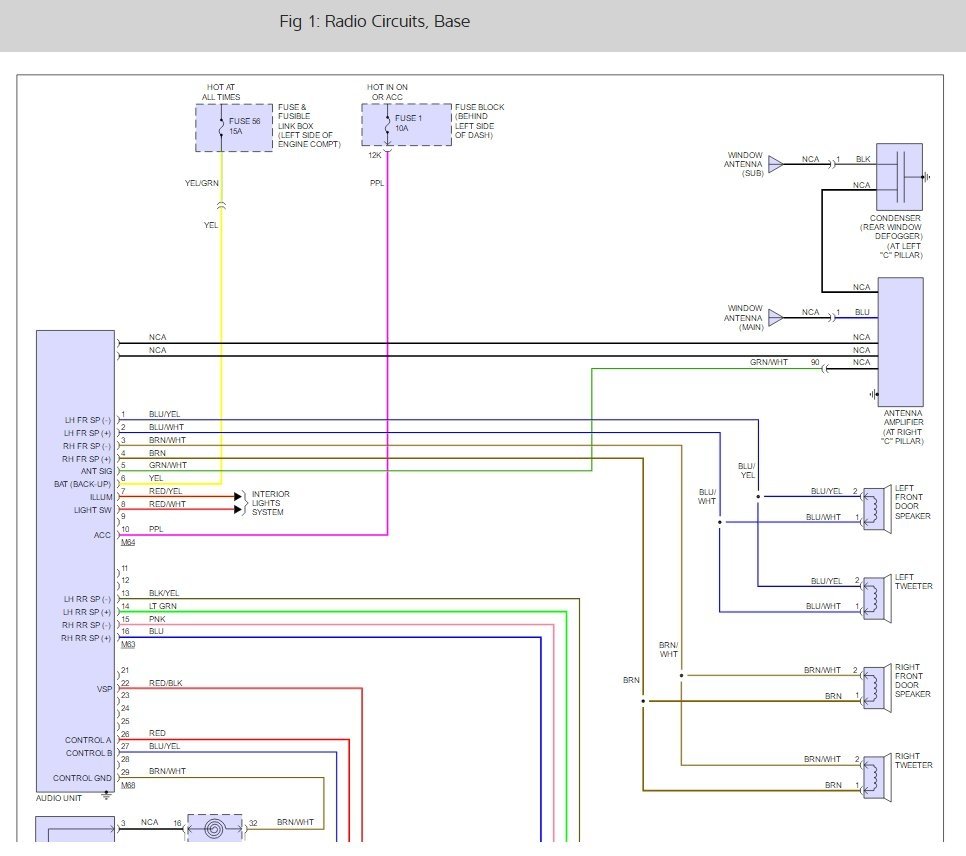Click the Left Tweeter speaker symbol

click(x=877, y=598)
